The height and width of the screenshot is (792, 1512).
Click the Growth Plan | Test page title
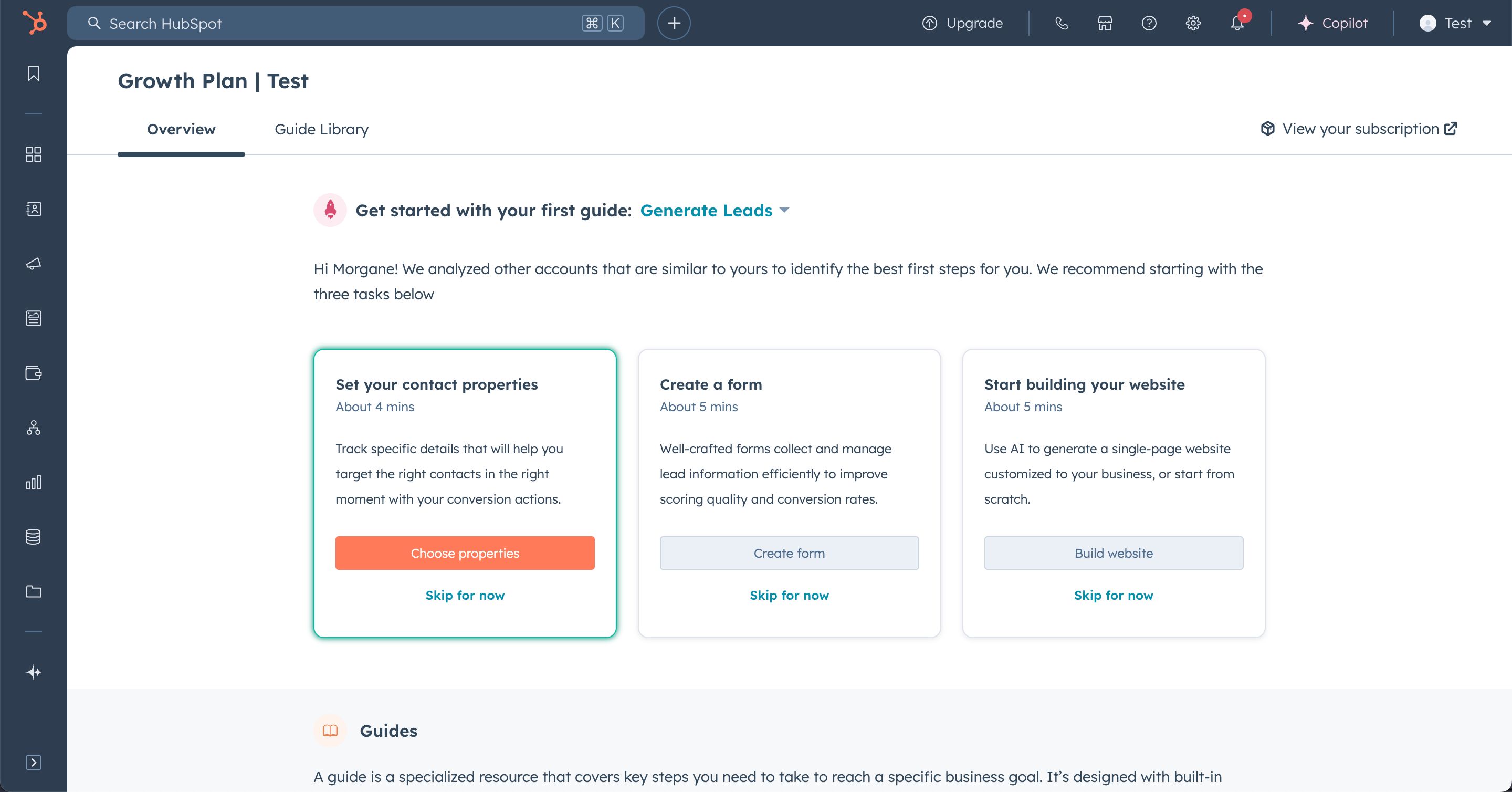pyautogui.click(x=213, y=81)
